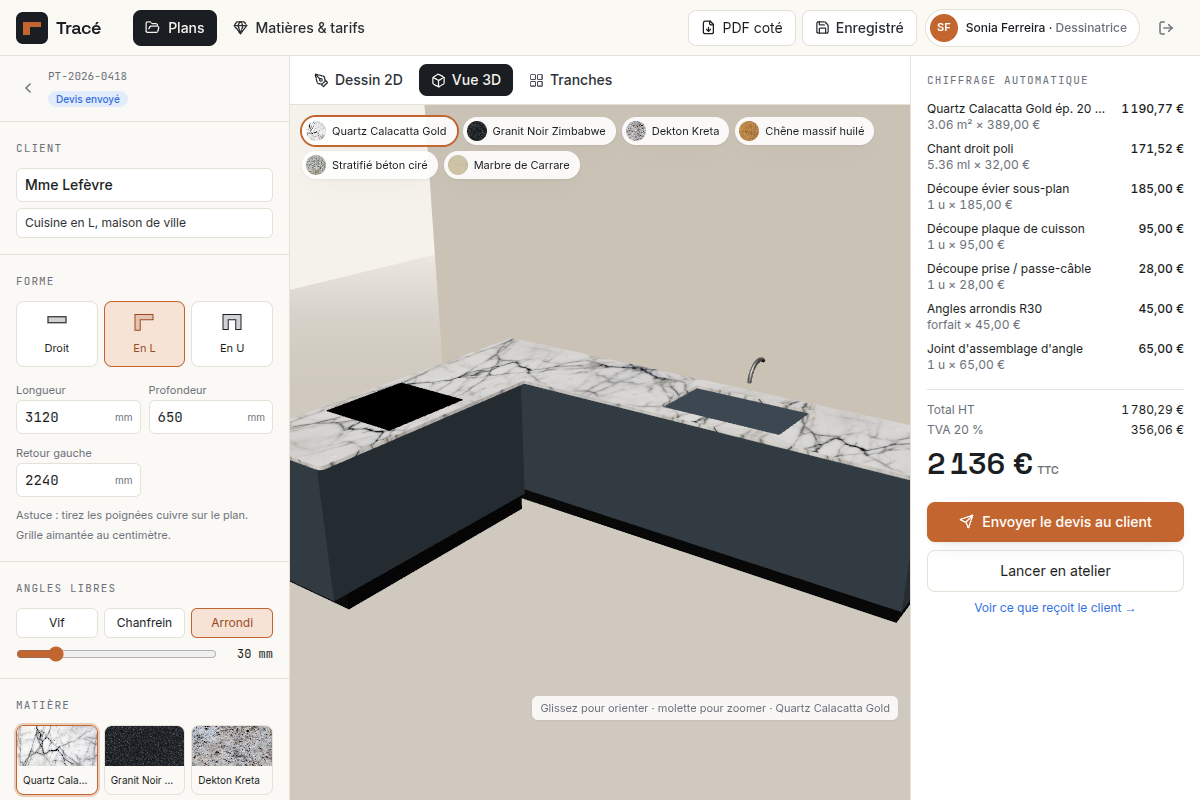
Task: Click the Angles arrondis R30 line
Action: [1055, 316]
